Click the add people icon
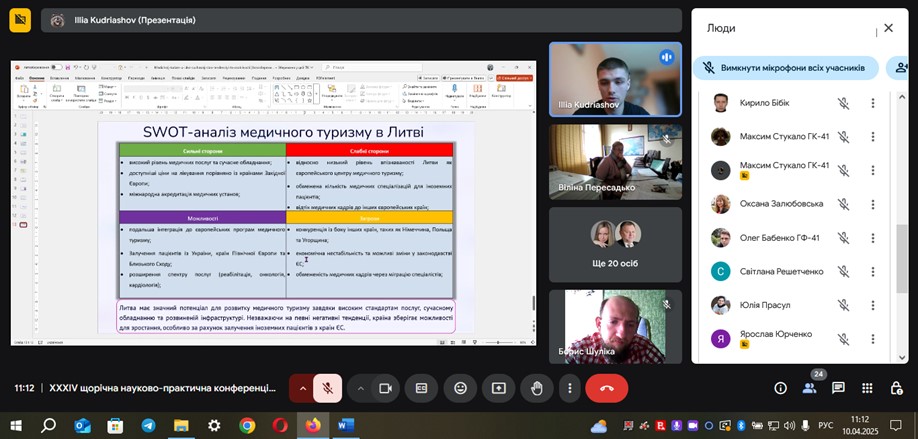918x439 pixels. [x=897, y=67]
